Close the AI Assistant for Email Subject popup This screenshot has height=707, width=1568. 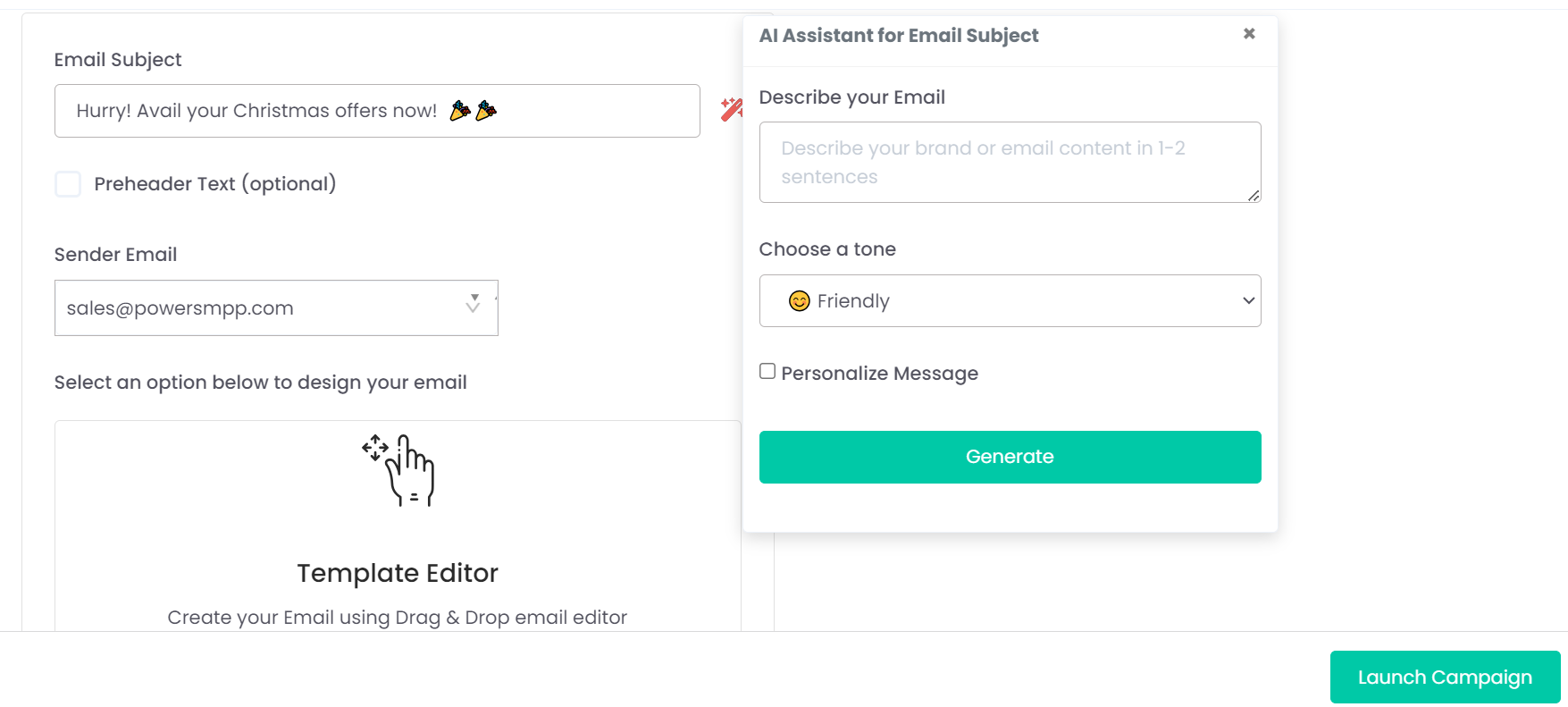click(x=1249, y=34)
